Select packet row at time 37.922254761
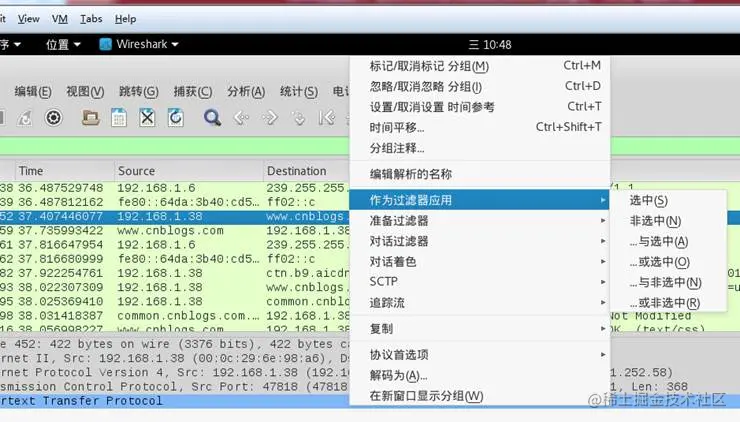The height and width of the screenshot is (422, 740). (x=175, y=273)
